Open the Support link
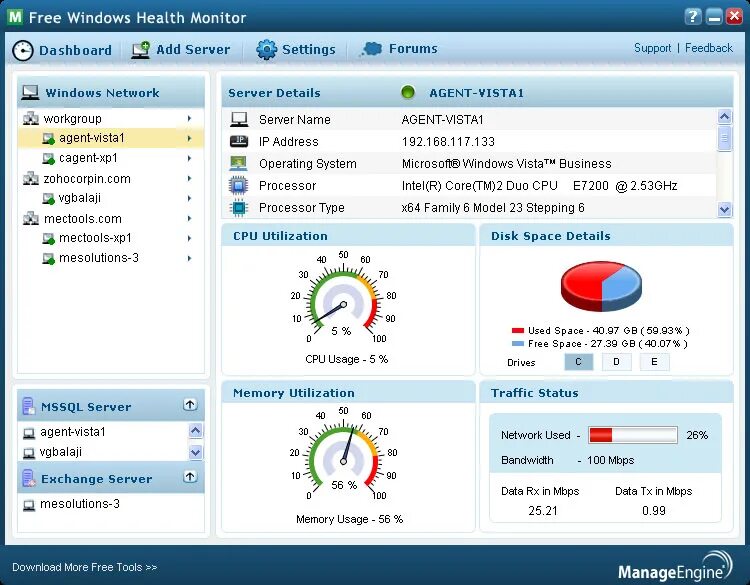 652,48
